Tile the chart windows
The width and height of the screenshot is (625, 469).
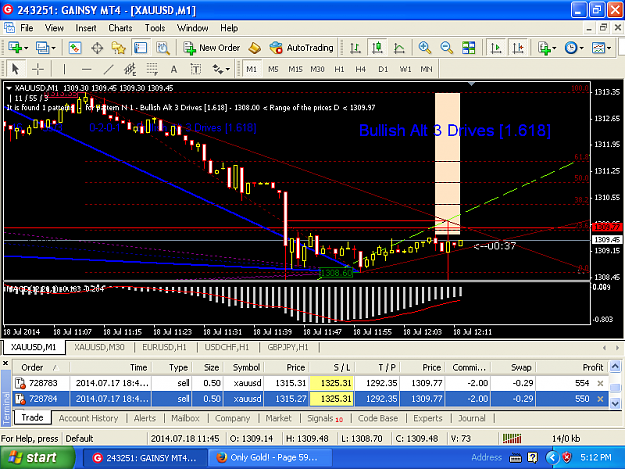click(468, 48)
